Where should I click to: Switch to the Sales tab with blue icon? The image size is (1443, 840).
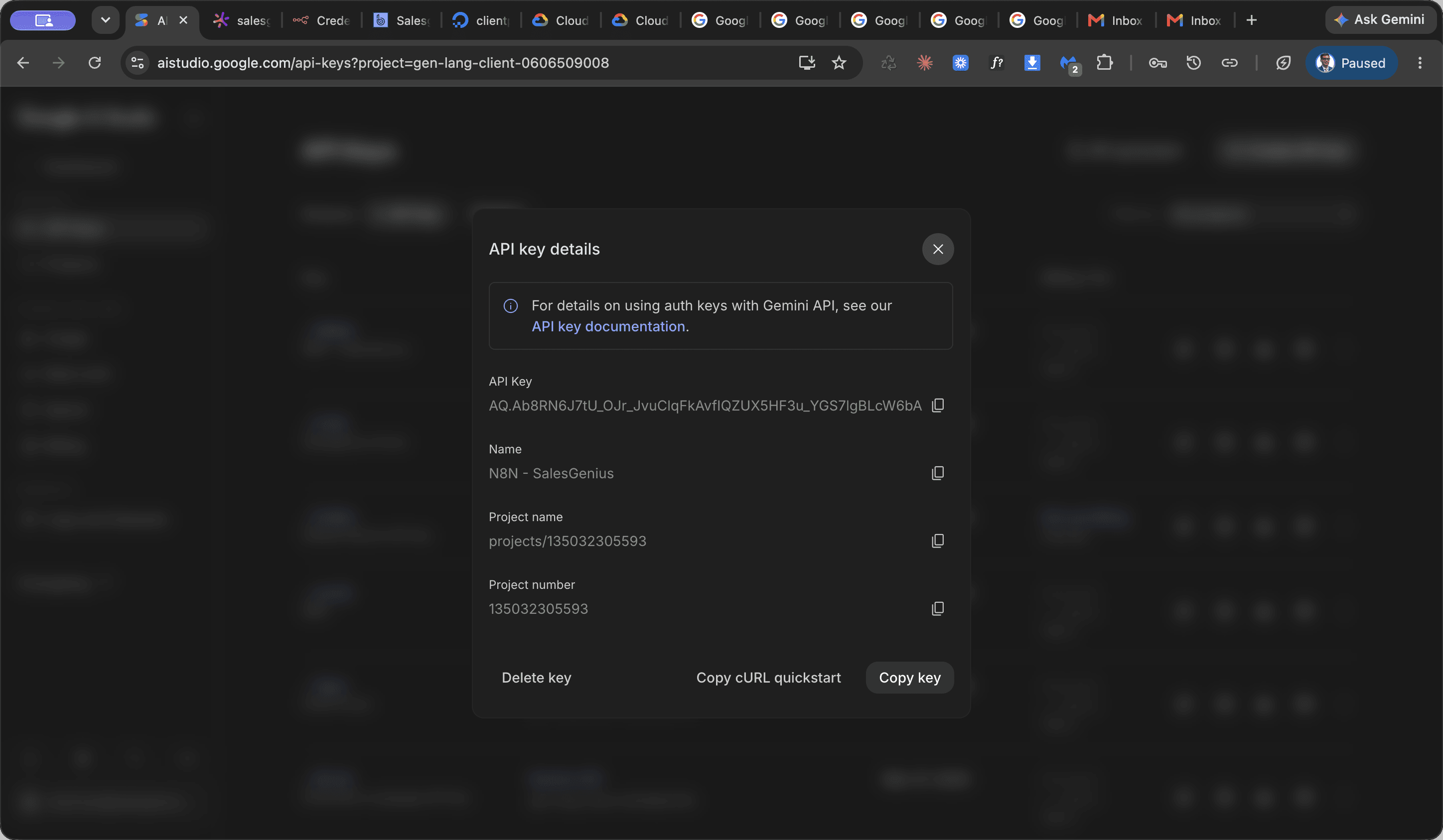[402, 20]
